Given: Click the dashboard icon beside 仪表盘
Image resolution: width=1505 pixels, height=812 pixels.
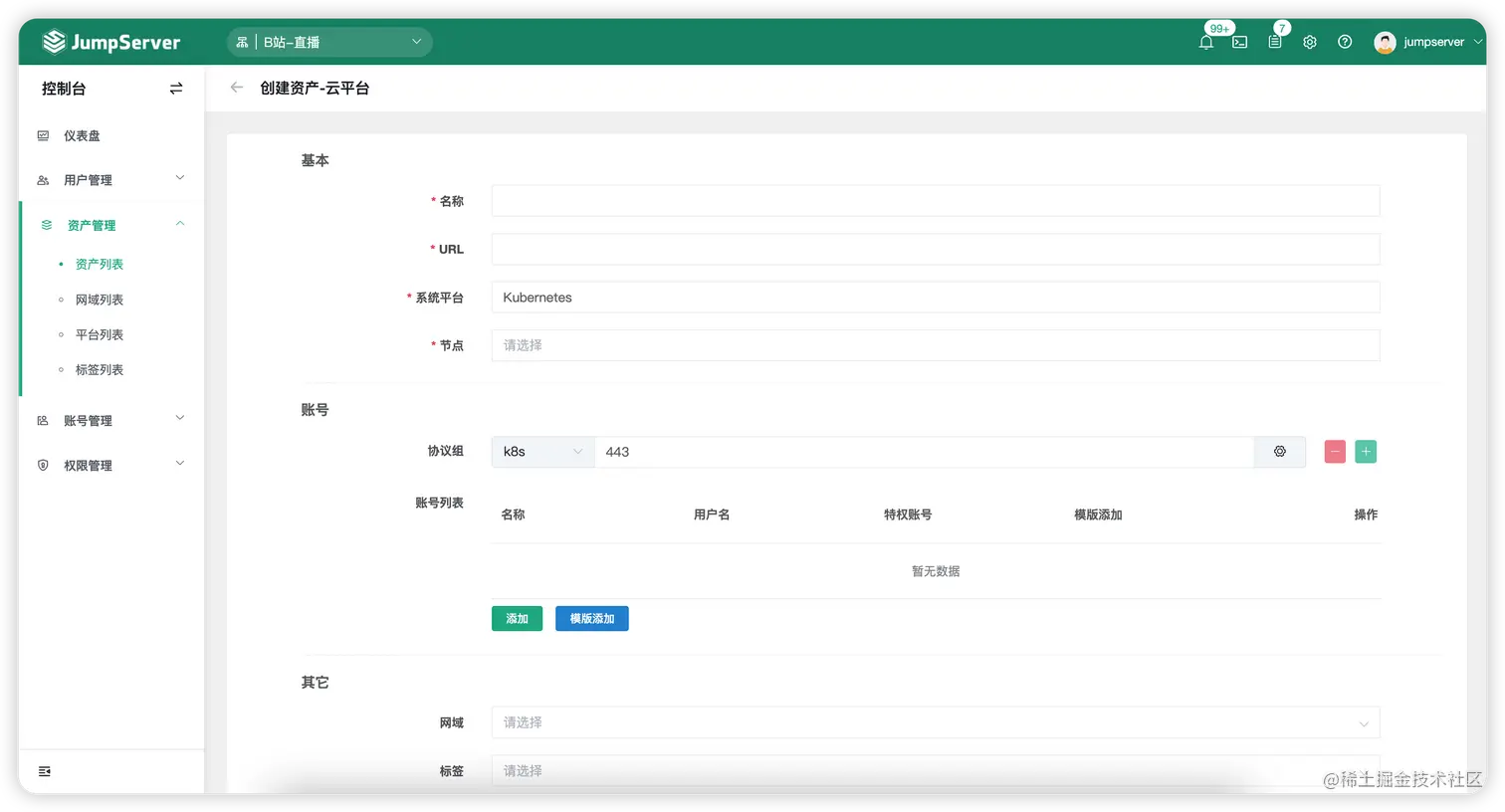Looking at the screenshot, I should (x=41, y=135).
